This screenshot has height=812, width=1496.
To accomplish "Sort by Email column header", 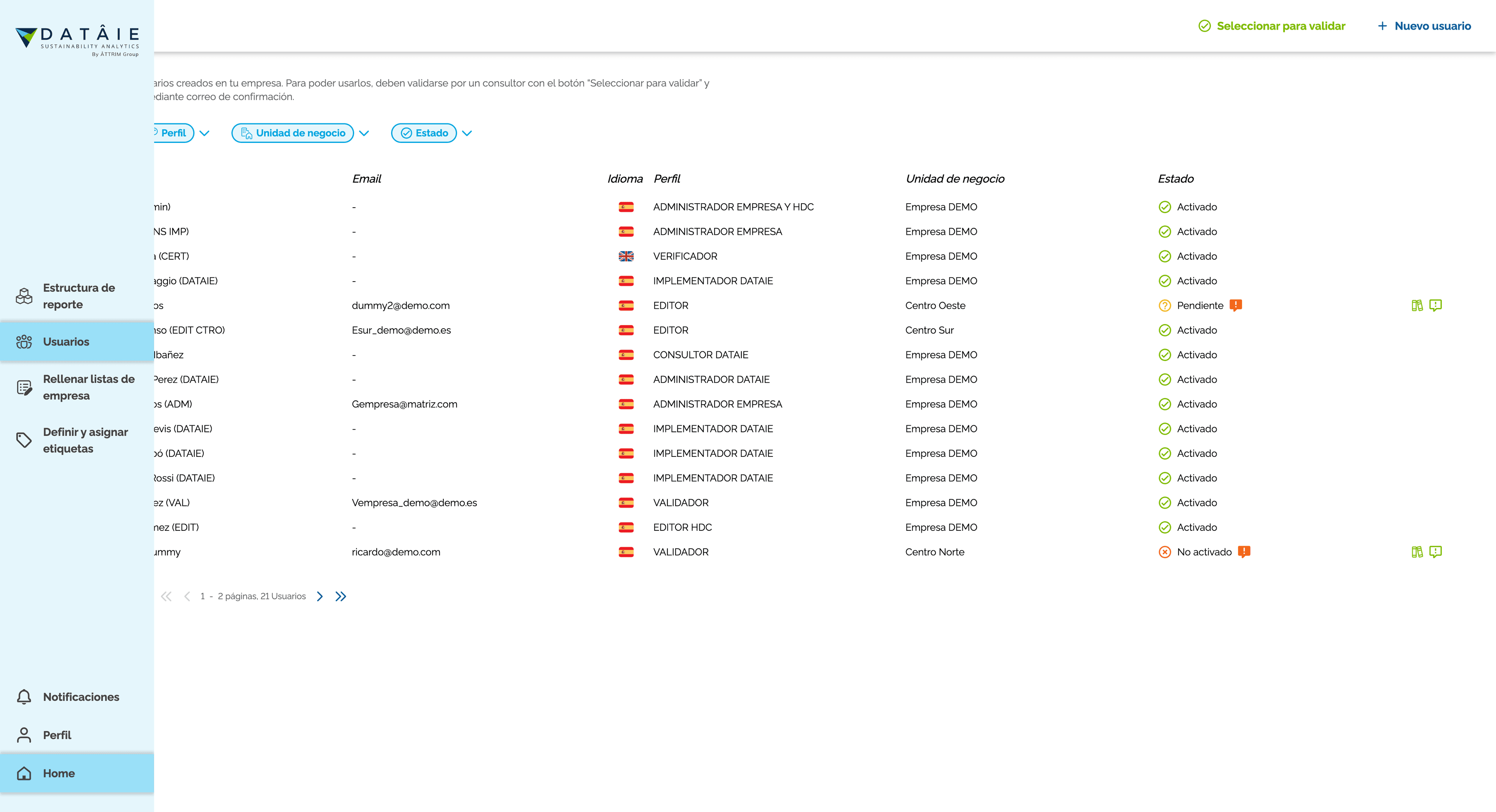I will 367,179.
